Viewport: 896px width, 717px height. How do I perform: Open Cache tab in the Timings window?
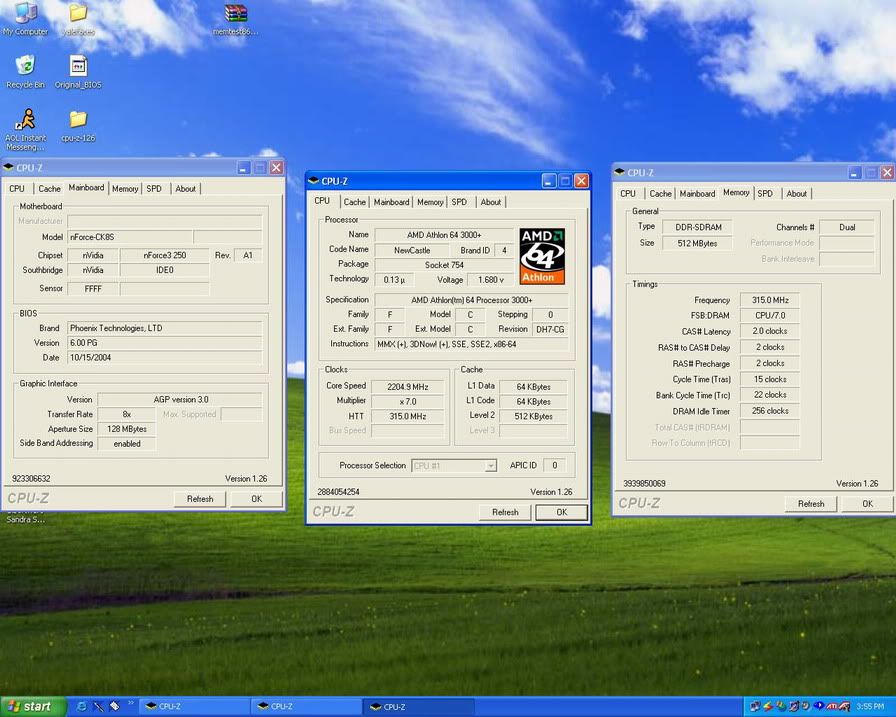[x=660, y=194]
